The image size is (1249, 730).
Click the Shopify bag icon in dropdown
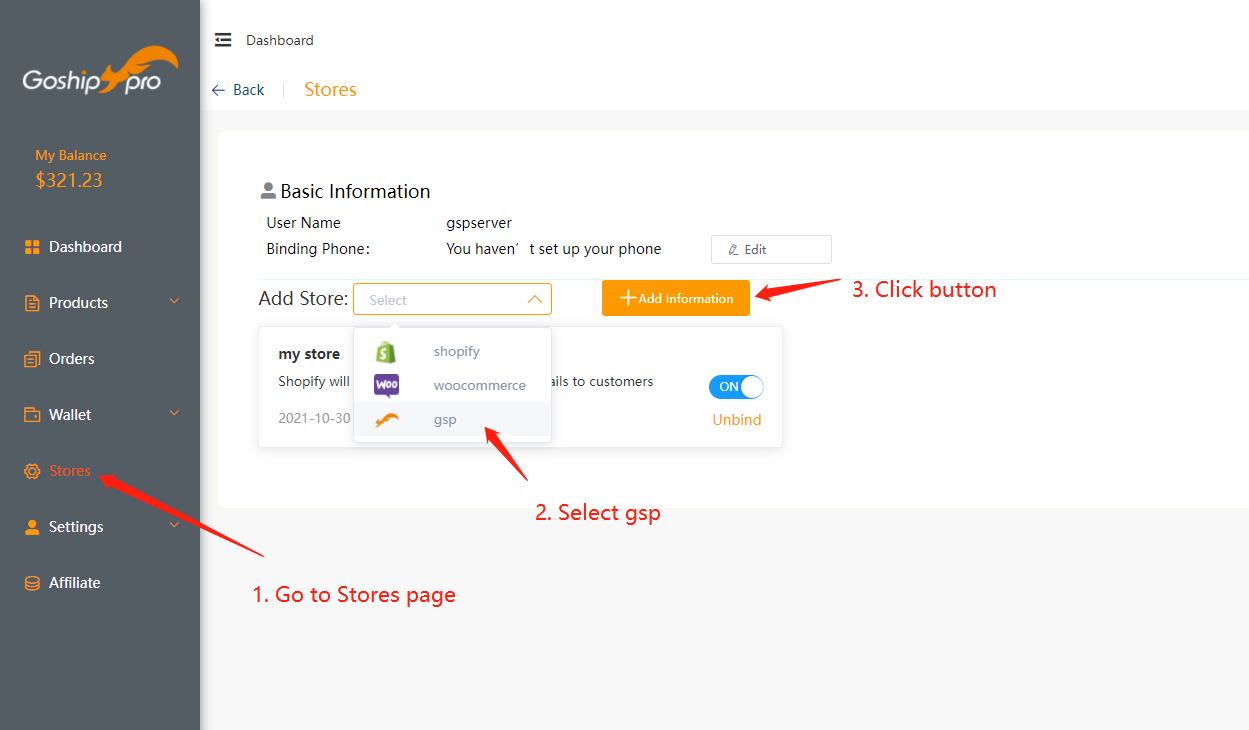point(386,352)
